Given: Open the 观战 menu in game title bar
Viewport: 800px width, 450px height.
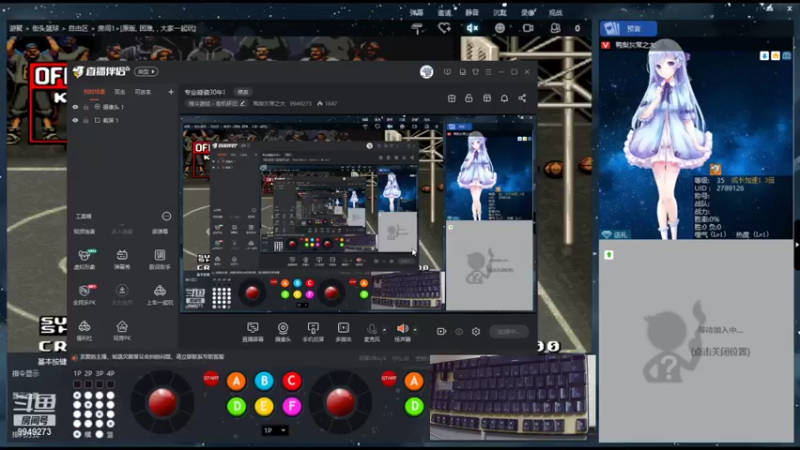Looking at the screenshot, I should click(555, 13).
